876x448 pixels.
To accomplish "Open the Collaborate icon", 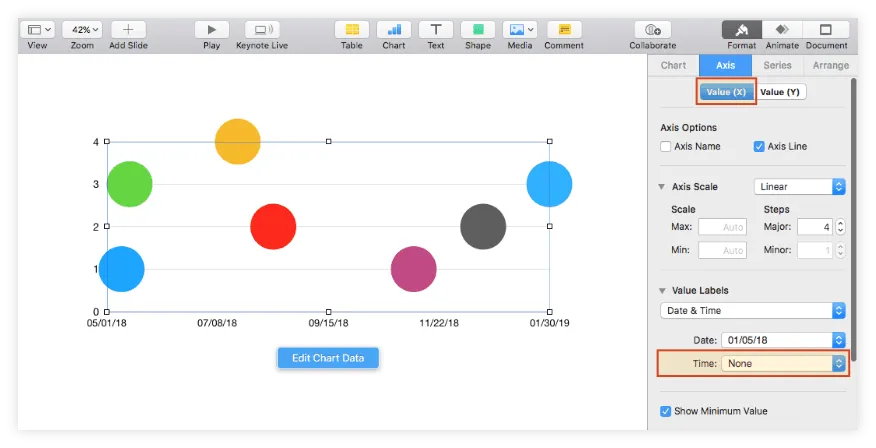I will click(652, 30).
